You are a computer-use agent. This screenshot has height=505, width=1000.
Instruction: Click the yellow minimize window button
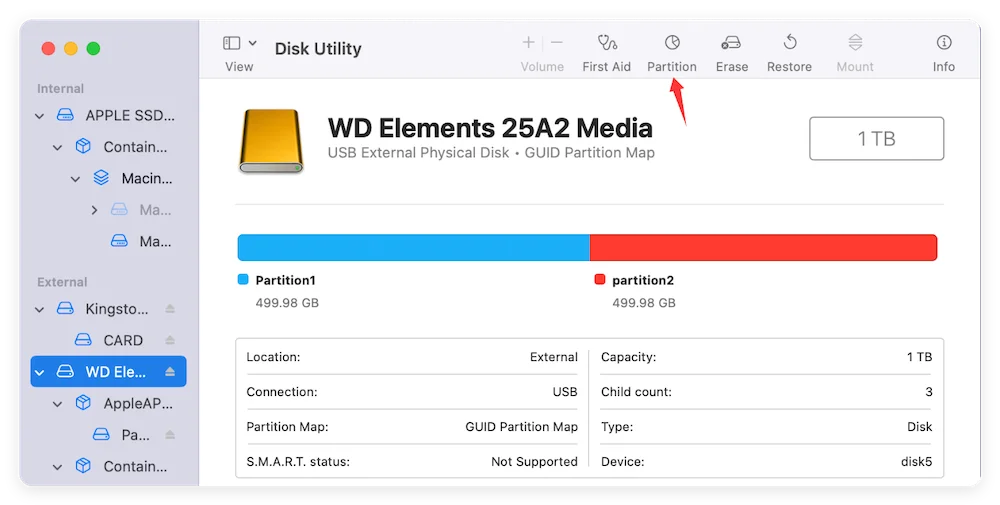[71, 48]
